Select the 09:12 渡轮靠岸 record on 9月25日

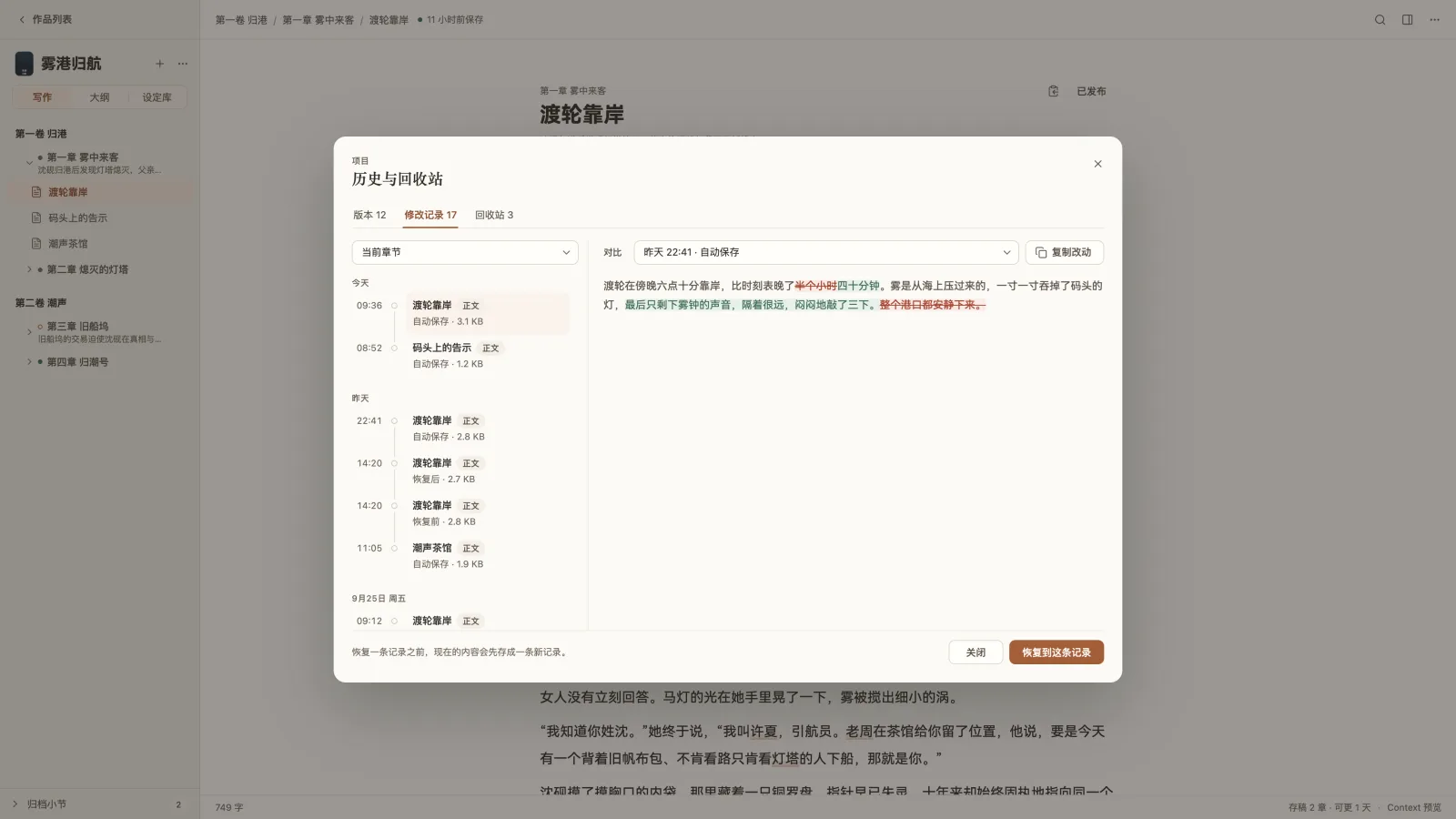(x=487, y=621)
